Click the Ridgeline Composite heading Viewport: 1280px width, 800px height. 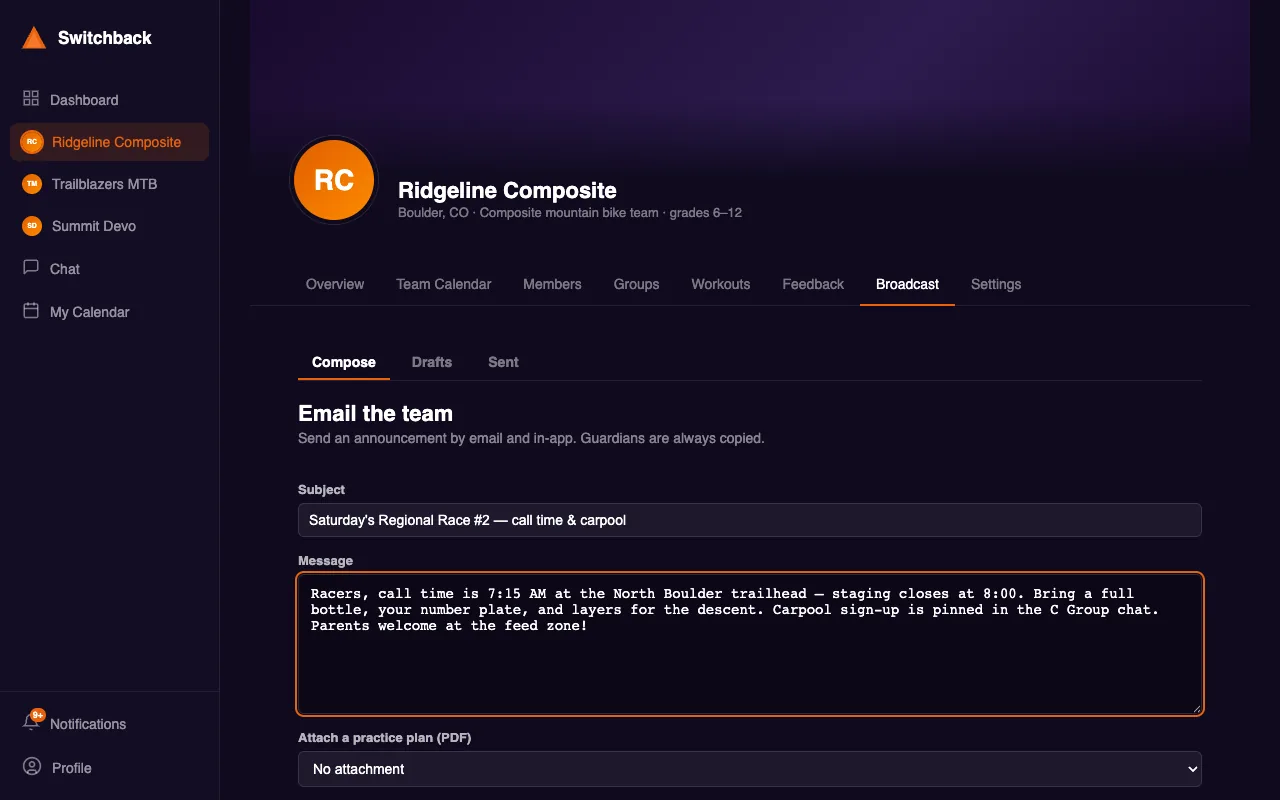[x=507, y=190]
